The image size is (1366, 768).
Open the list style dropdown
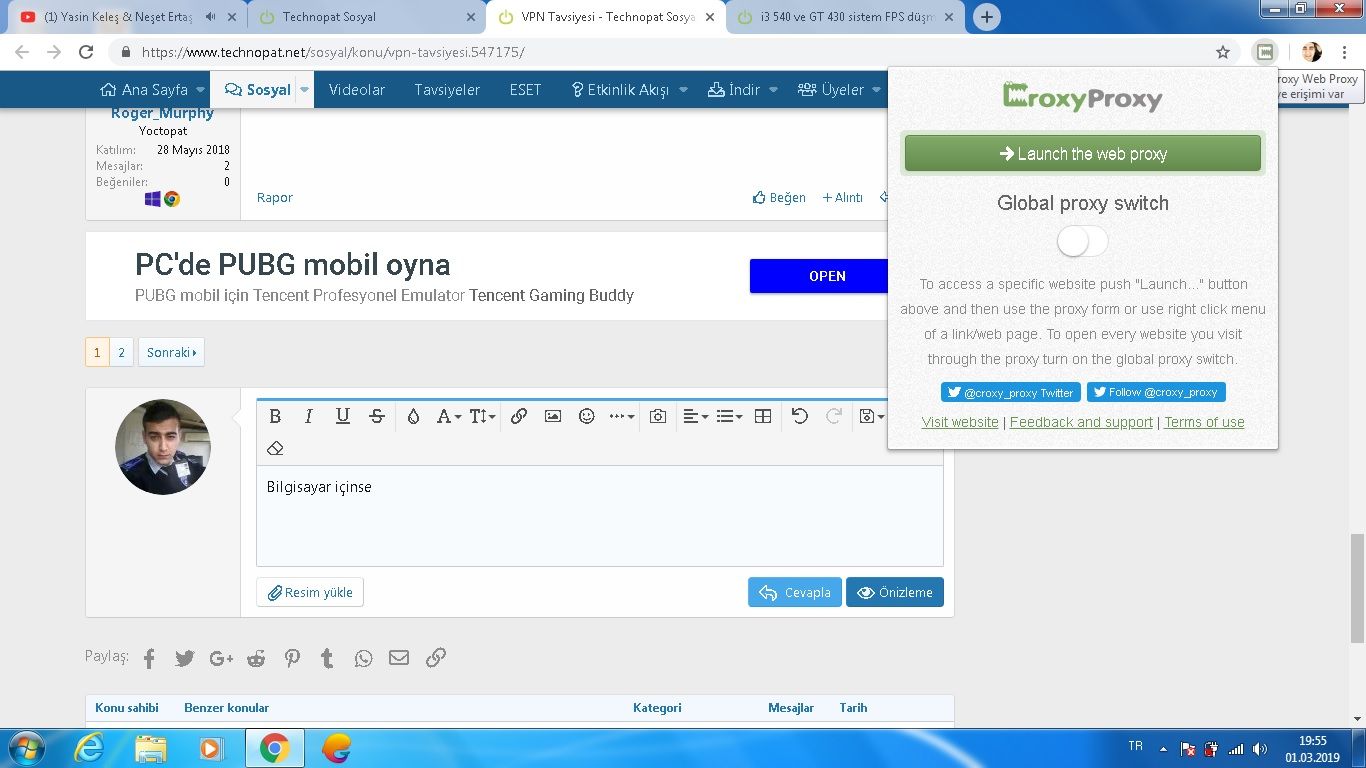pos(729,417)
